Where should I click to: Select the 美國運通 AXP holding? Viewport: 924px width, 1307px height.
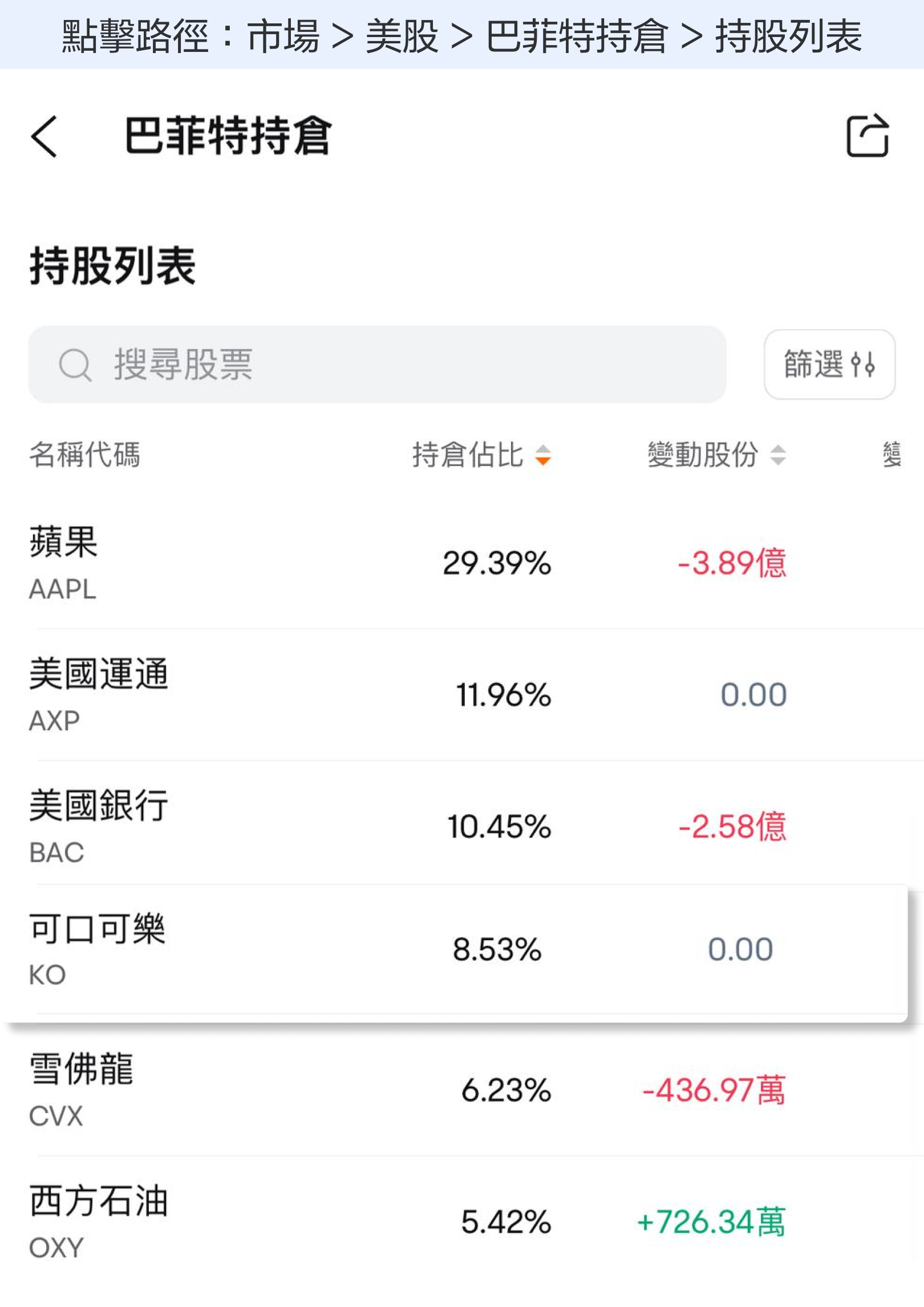pos(98,694)
